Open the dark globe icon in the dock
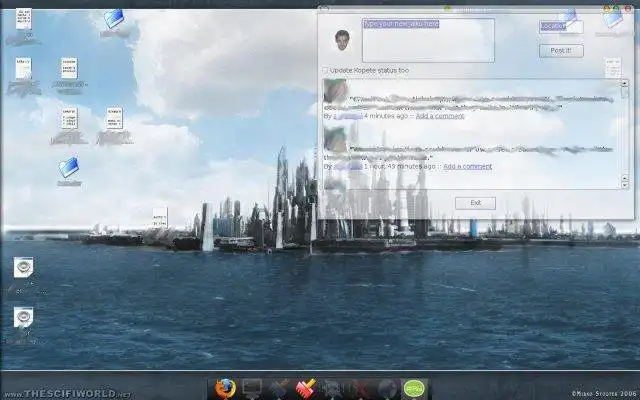 pyautogui.click(x=387, y=389)
